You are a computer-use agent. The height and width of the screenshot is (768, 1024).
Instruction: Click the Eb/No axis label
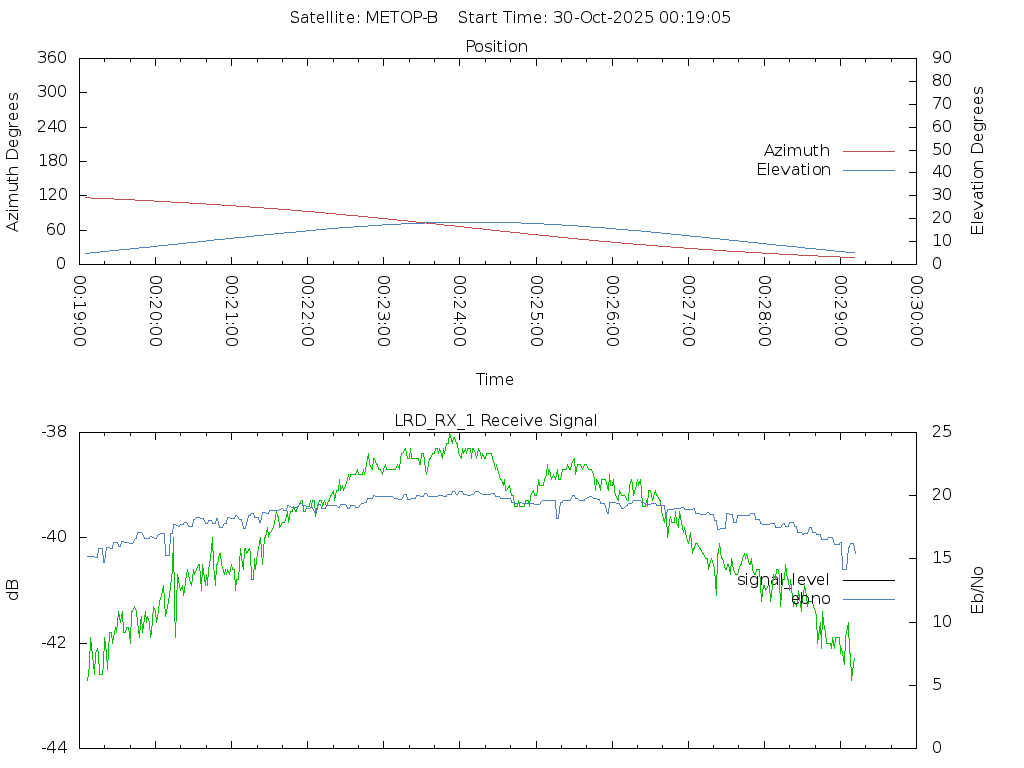coord(978,590)
